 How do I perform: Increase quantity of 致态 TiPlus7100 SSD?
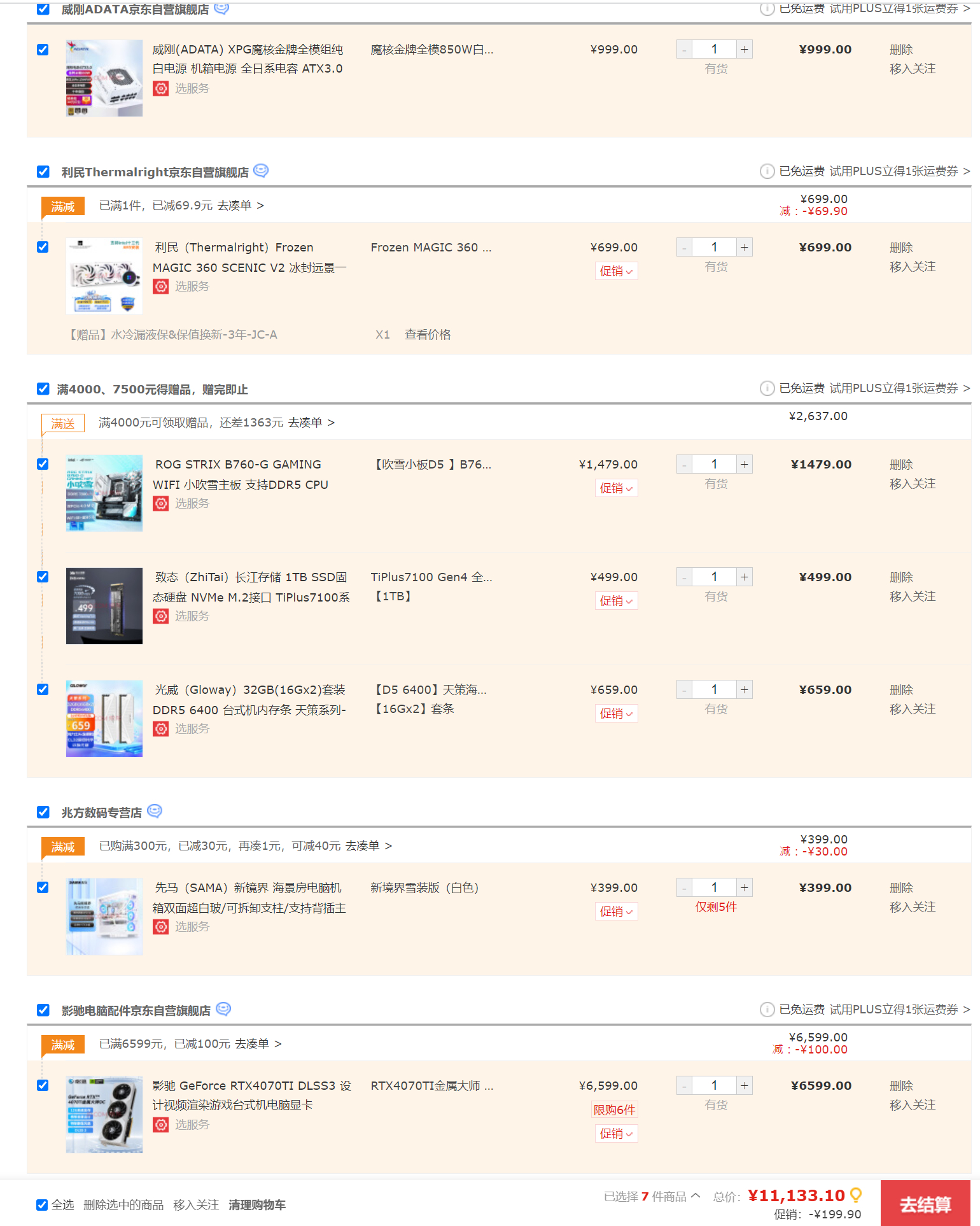(745, 577)
